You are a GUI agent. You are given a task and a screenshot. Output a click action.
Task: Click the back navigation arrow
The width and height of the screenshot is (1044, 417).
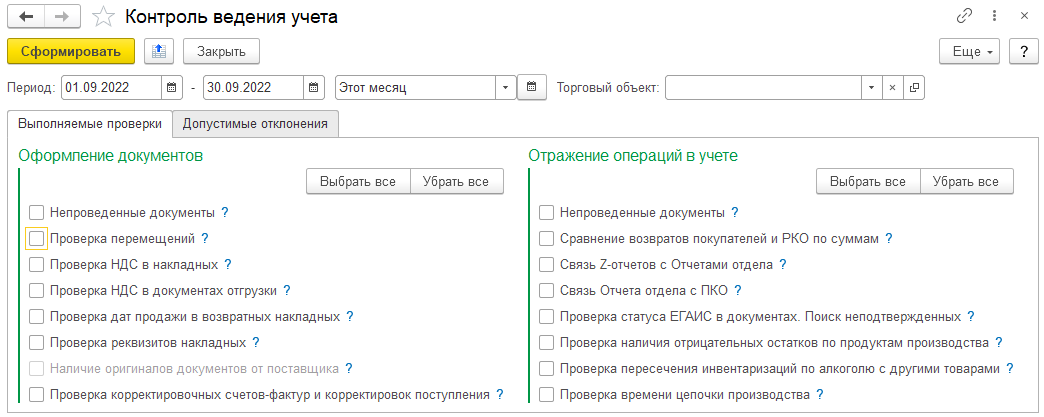pyautogui.click(x=26, y=17)
